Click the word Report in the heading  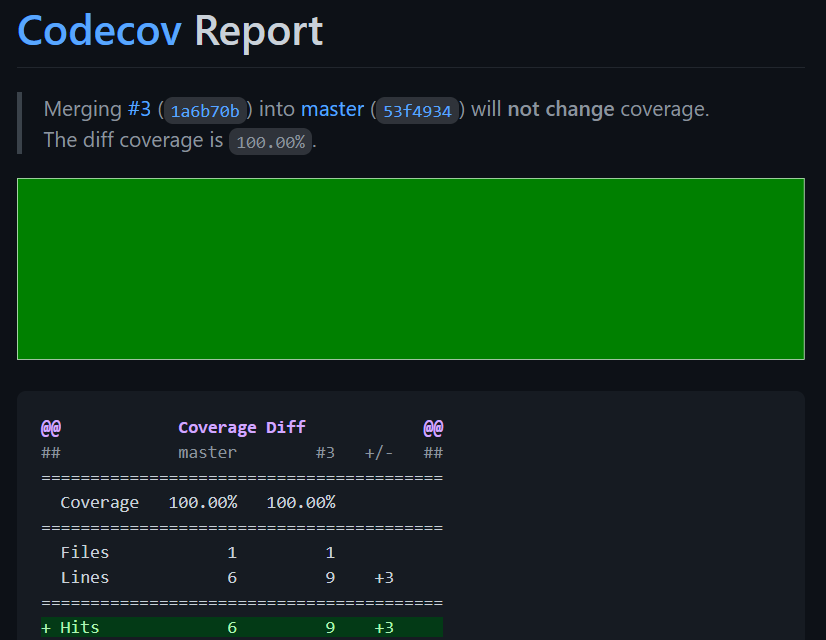coord(258,31)
